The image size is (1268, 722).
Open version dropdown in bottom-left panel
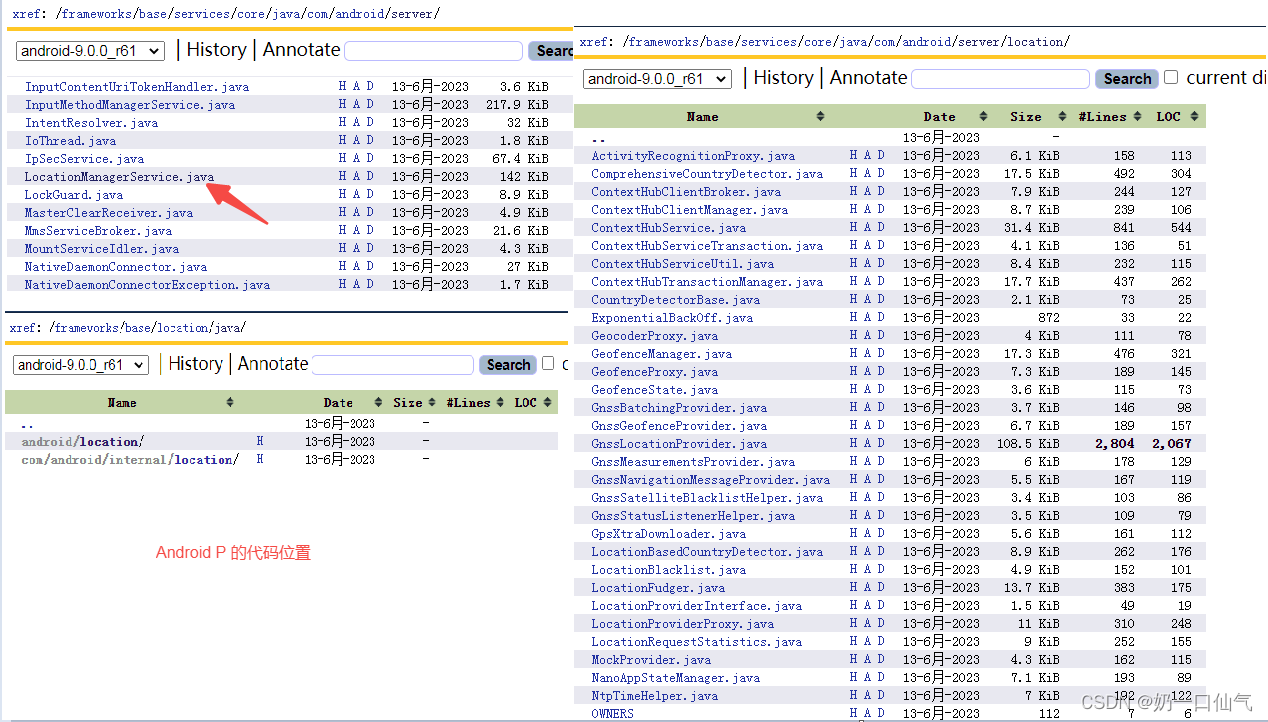click(x=81, y=365)
